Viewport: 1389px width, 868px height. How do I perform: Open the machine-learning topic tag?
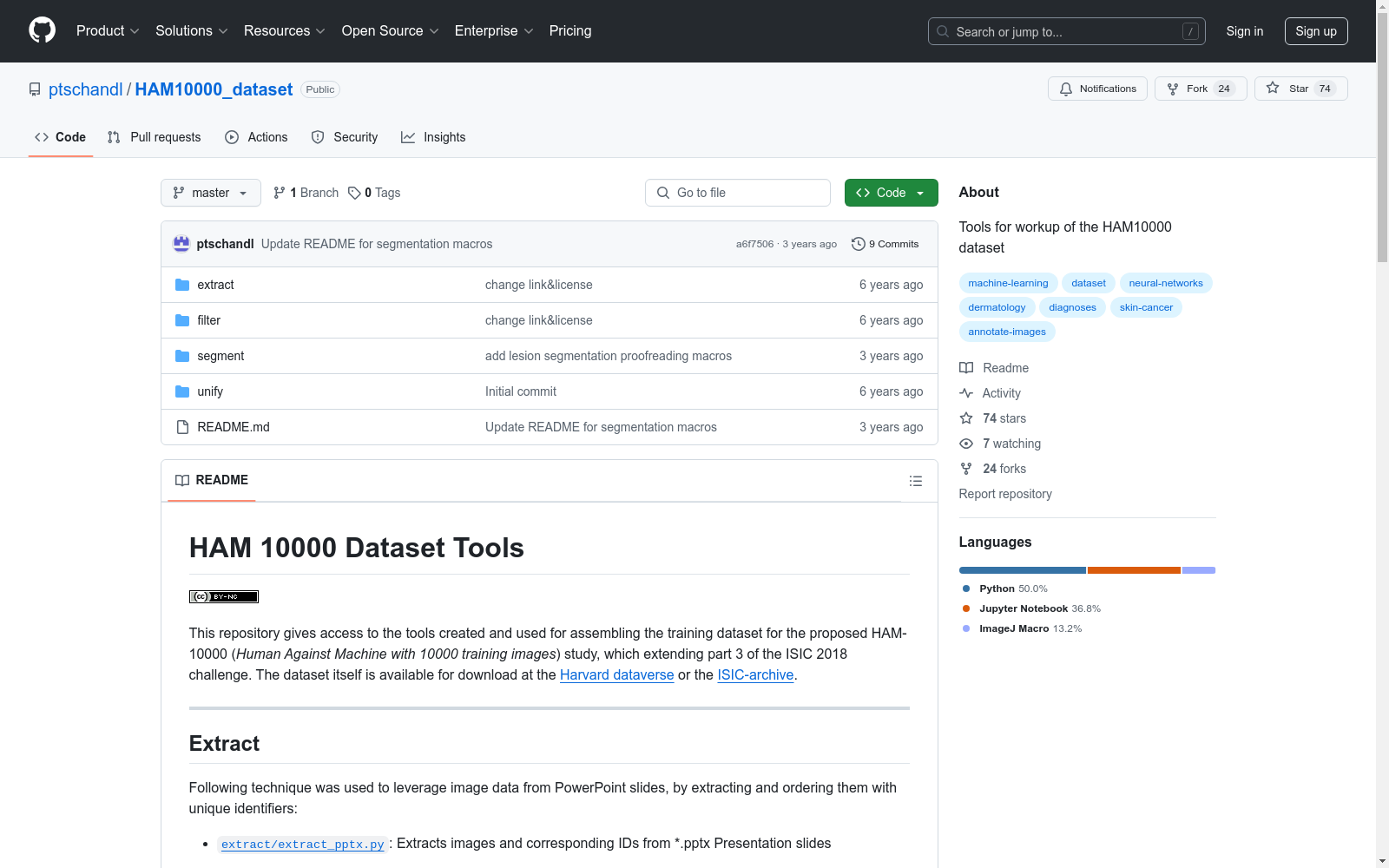[x=1008, y=283]
